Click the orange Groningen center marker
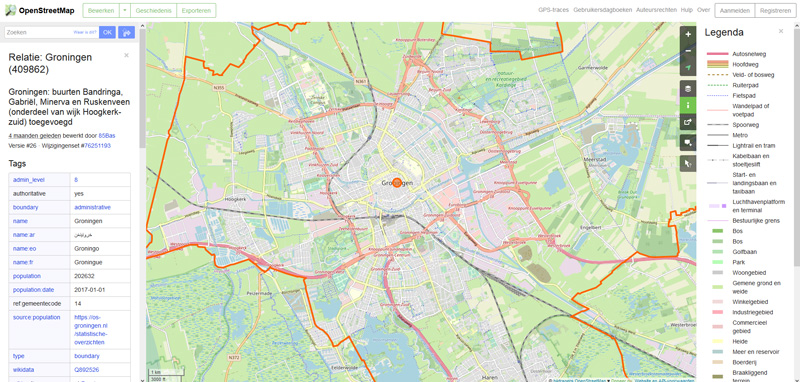 coord(397,183)
